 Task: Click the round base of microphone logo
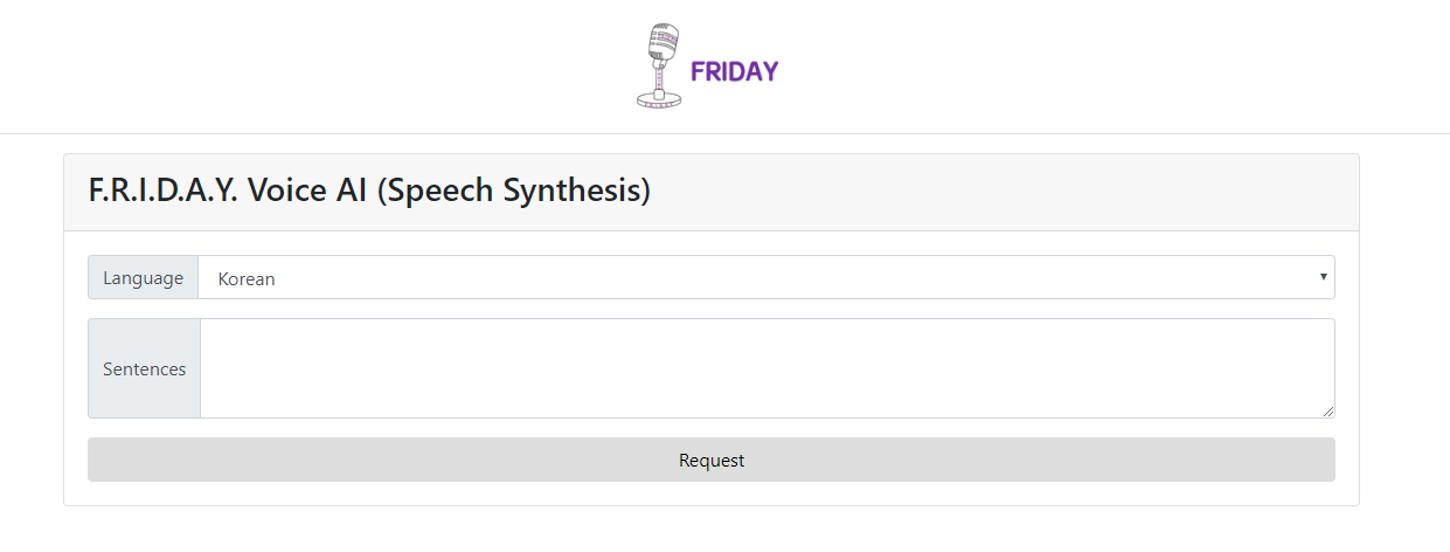click(x=659, y=99)
